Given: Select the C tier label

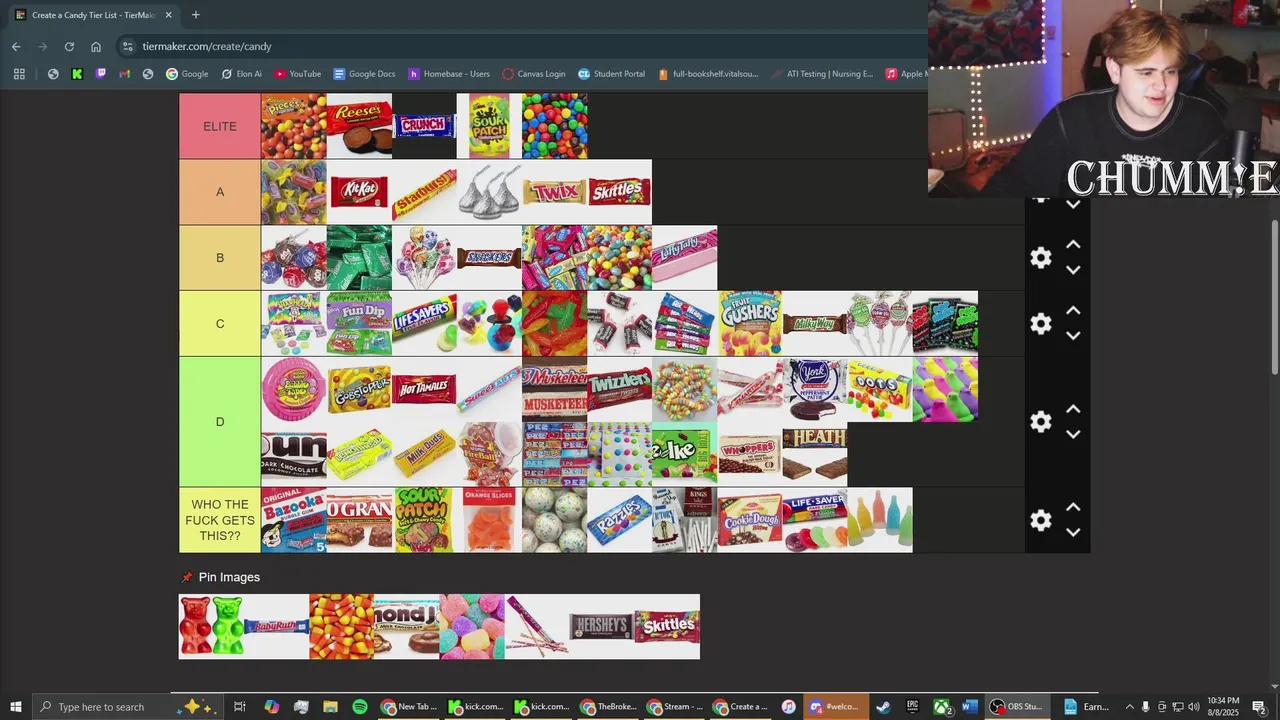Looking at the screenshot, I should [220, 324].
